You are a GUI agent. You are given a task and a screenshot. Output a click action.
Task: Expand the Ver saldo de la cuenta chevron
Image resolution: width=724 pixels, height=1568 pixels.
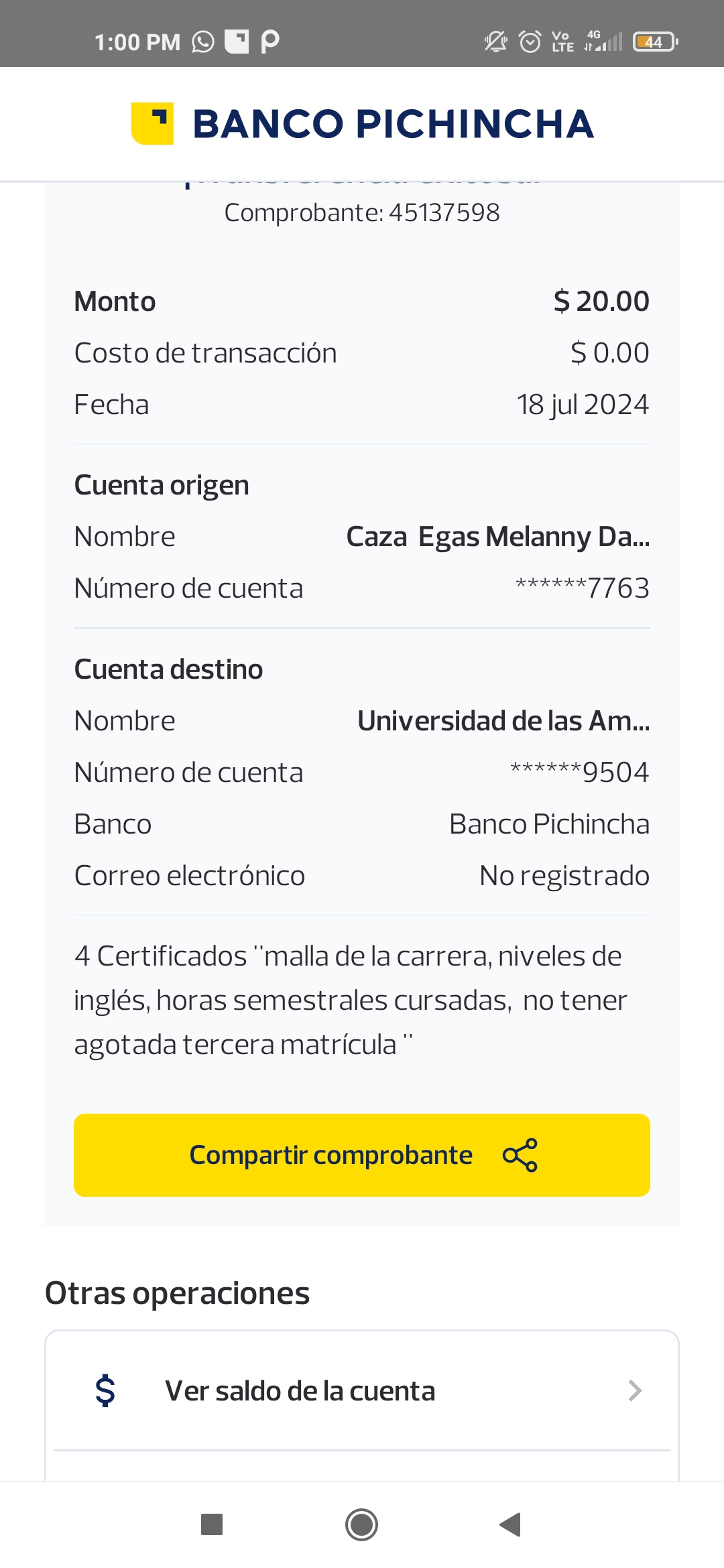pyautogui.click(x=635, y=1391)
